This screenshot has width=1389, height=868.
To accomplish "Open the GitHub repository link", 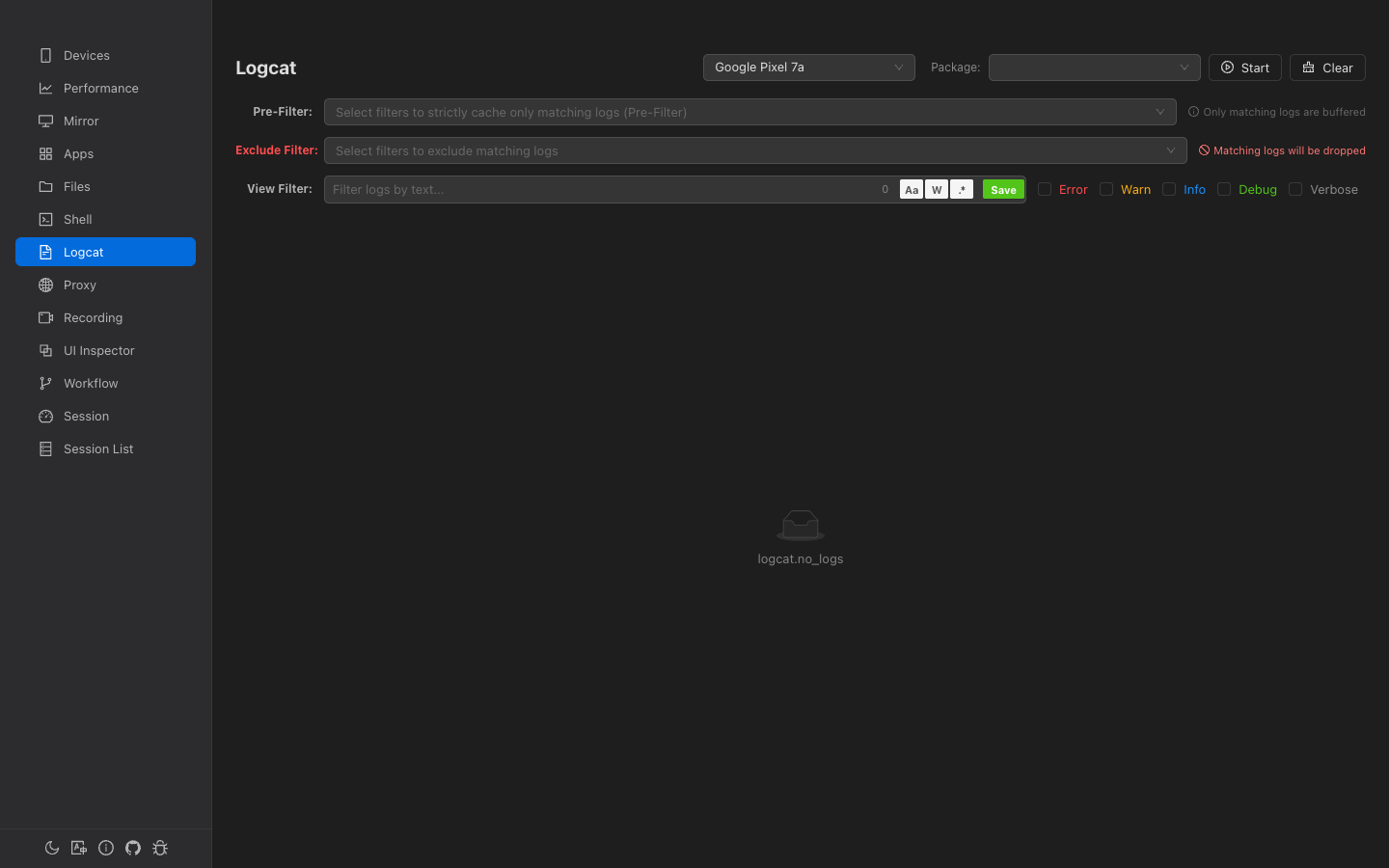I will click(x=133, y=848).
